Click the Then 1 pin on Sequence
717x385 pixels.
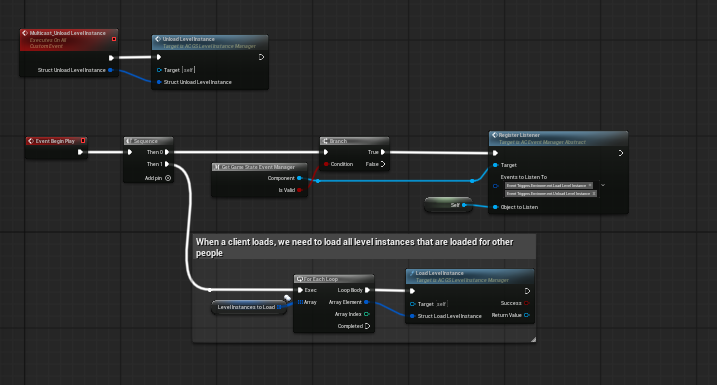[x=167, y=164]
